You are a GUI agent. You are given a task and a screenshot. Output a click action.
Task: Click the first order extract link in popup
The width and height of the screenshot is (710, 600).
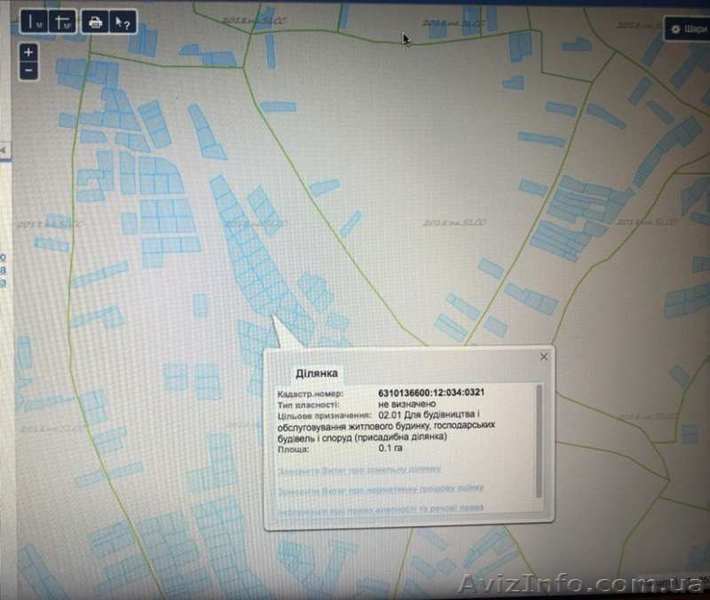pos(358,468)
